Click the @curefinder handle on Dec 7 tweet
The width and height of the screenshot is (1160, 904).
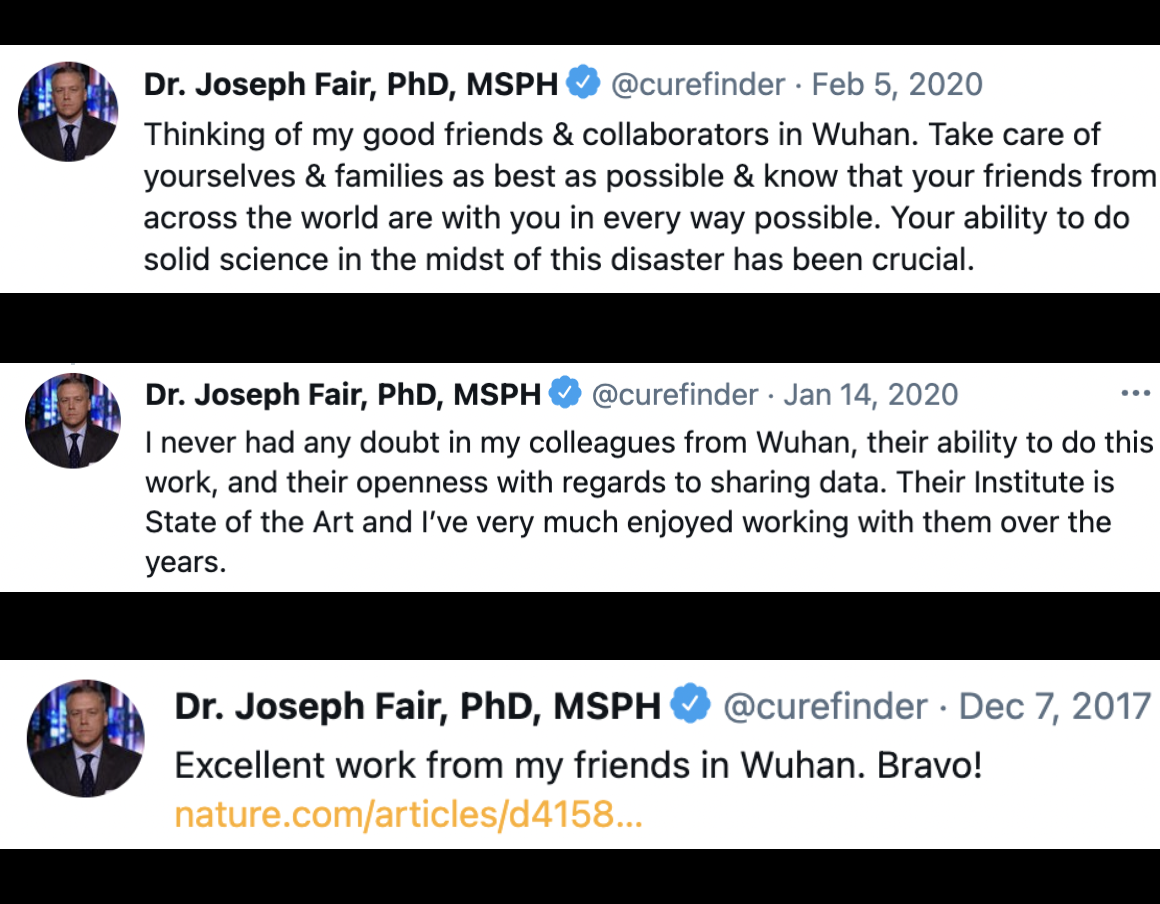tap(825, 707)
